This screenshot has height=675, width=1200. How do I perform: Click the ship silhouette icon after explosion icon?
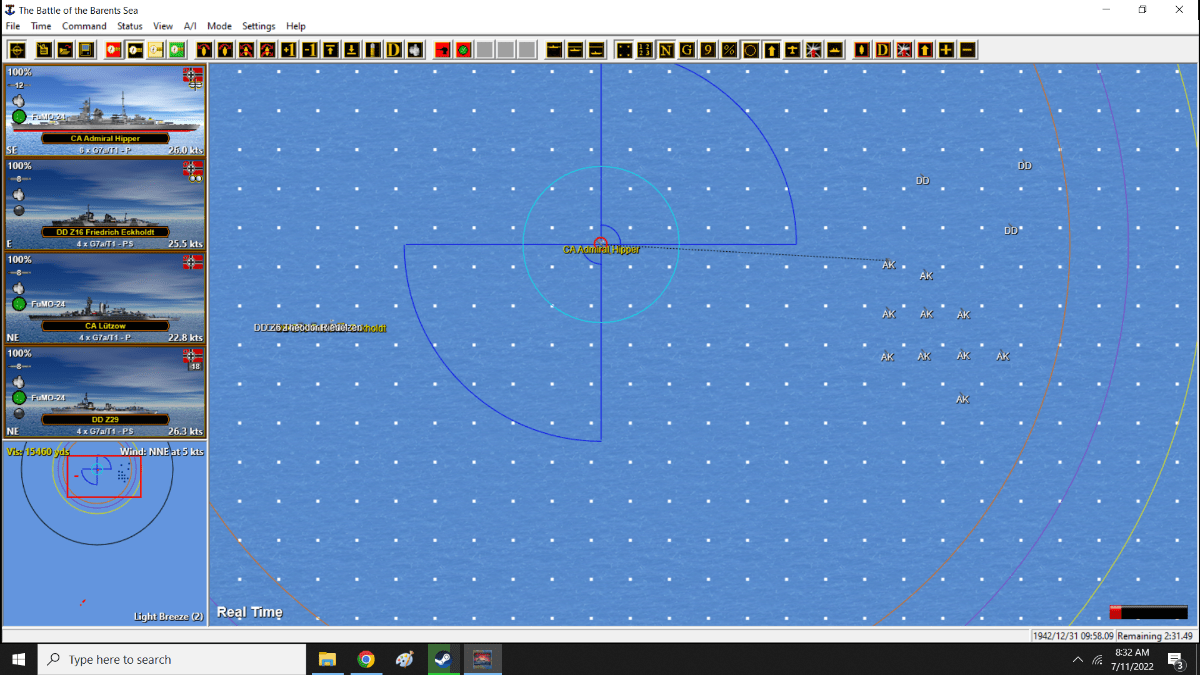point(834,50)
